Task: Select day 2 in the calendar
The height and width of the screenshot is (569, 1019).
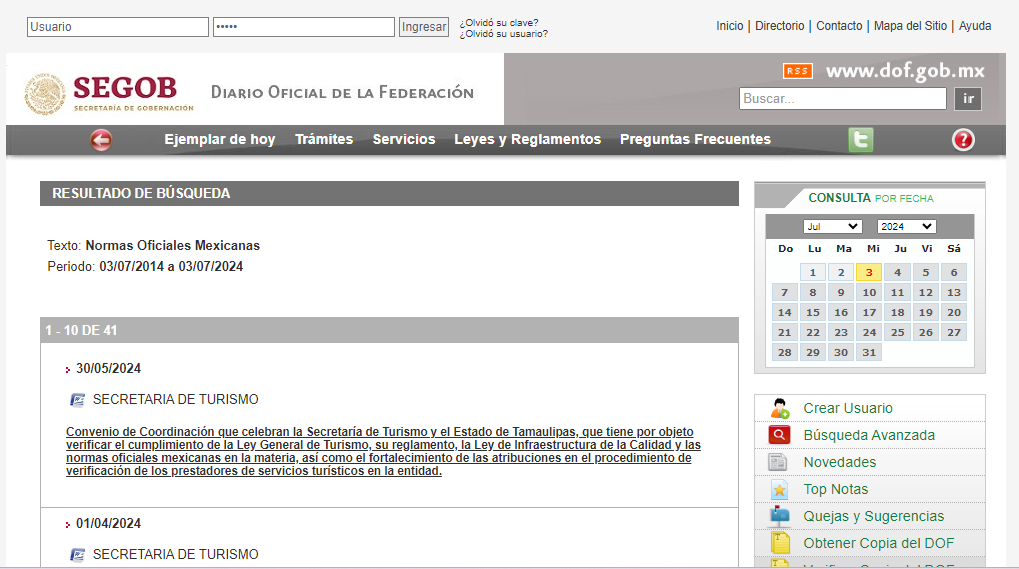Action: (x=841, y=272)
